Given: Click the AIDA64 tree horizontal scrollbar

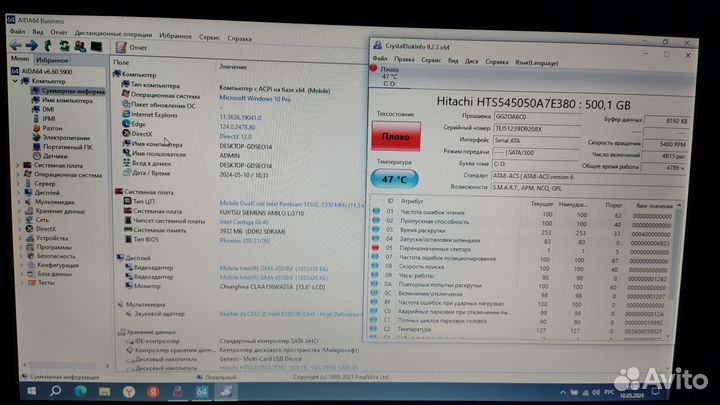Looking at the screenshot, I should click(64, 366).
